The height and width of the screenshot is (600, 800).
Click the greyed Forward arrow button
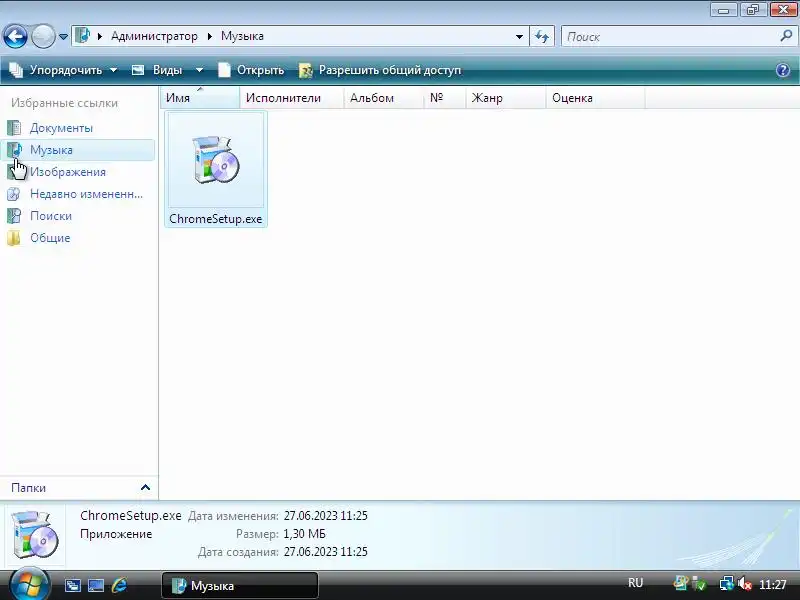click(x=43, y=37)
